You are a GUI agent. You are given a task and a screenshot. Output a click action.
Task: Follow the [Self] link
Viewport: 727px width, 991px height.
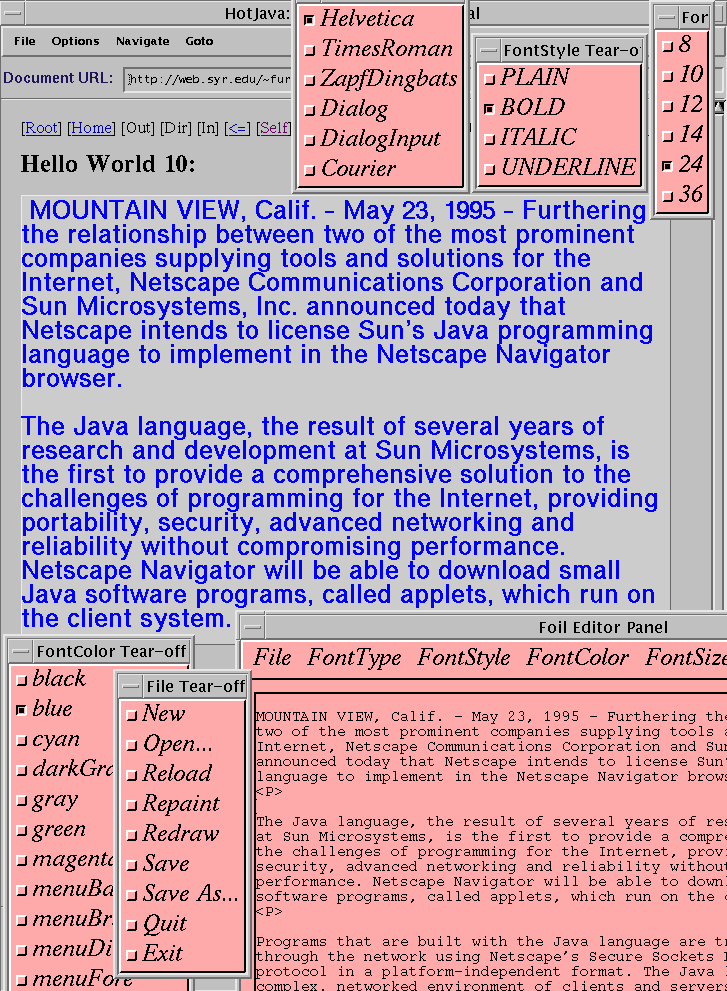[274, 128]
